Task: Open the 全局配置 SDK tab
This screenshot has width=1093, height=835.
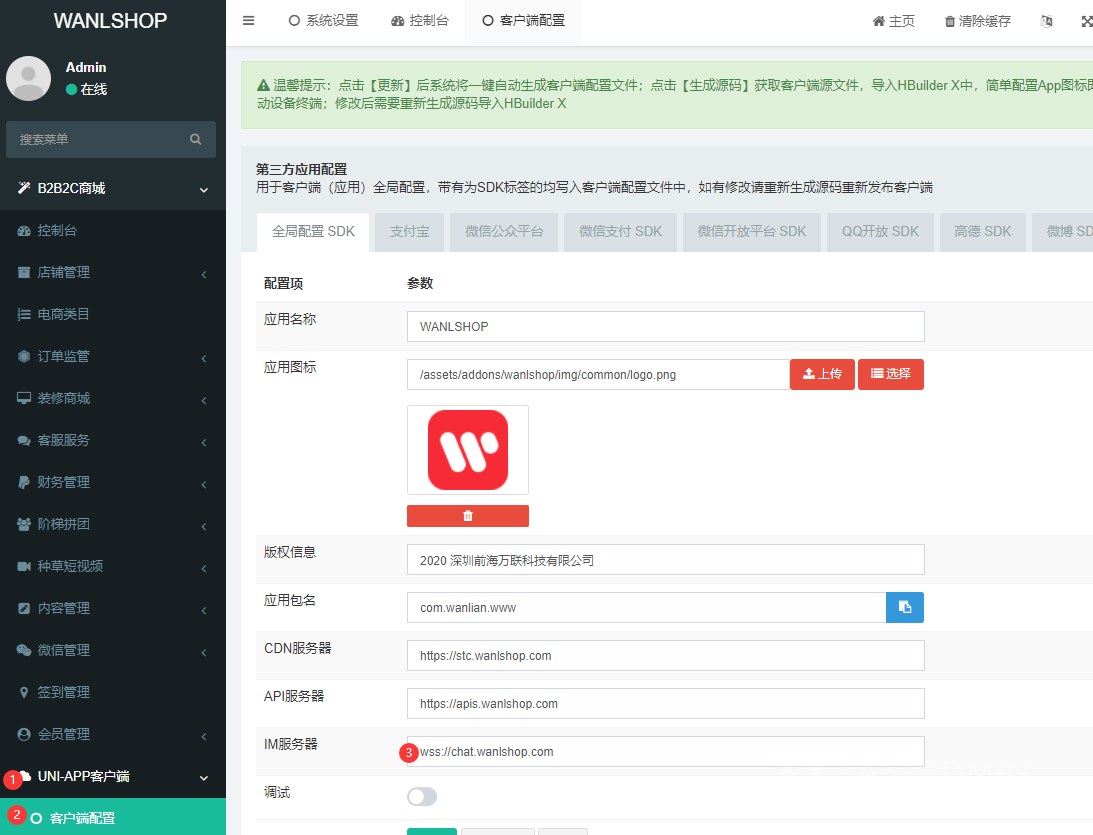Action: [x=313, y=231]
